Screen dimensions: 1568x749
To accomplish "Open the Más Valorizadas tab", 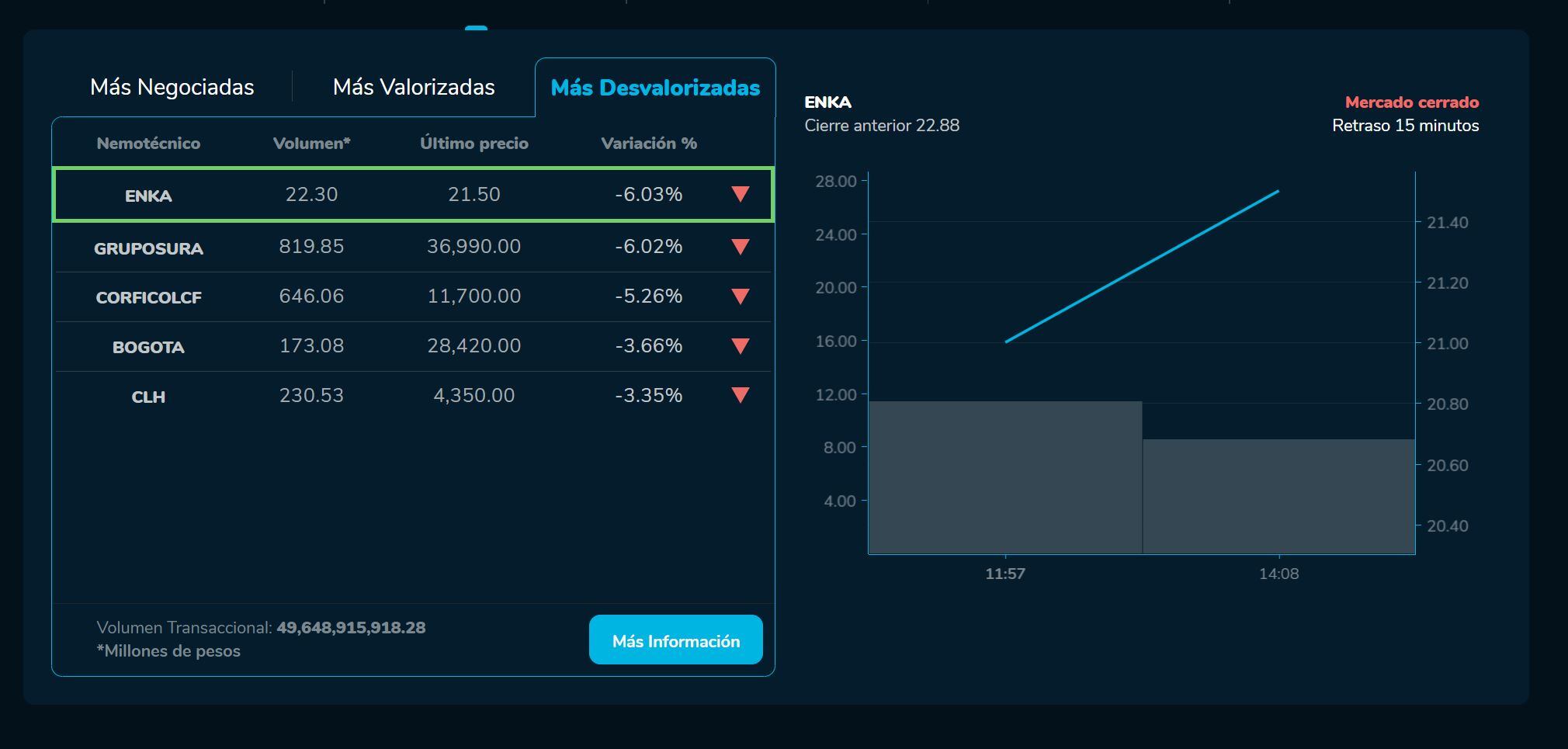I will click(414, 87).
